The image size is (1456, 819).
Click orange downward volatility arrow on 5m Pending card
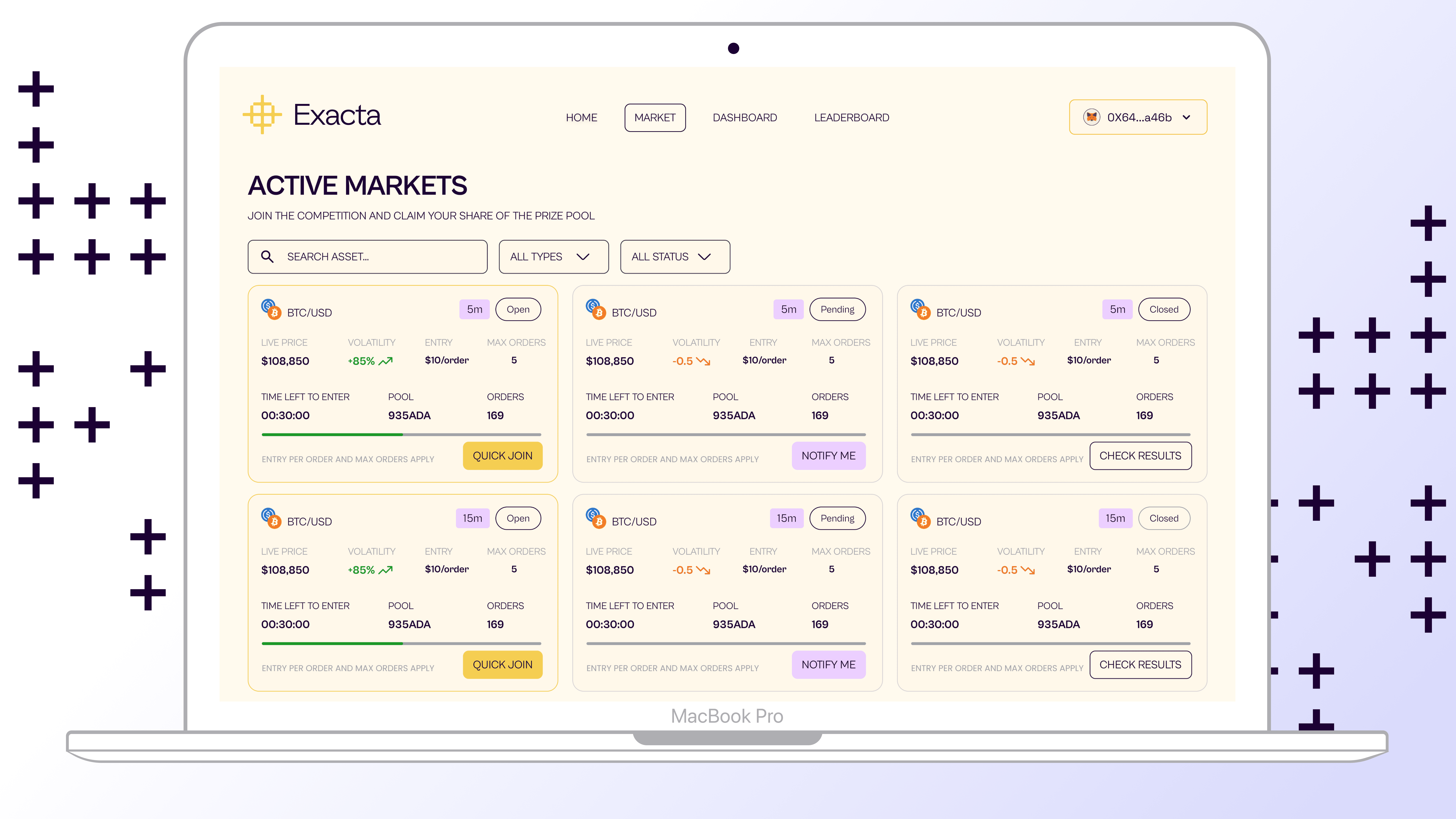click(703, 361)
